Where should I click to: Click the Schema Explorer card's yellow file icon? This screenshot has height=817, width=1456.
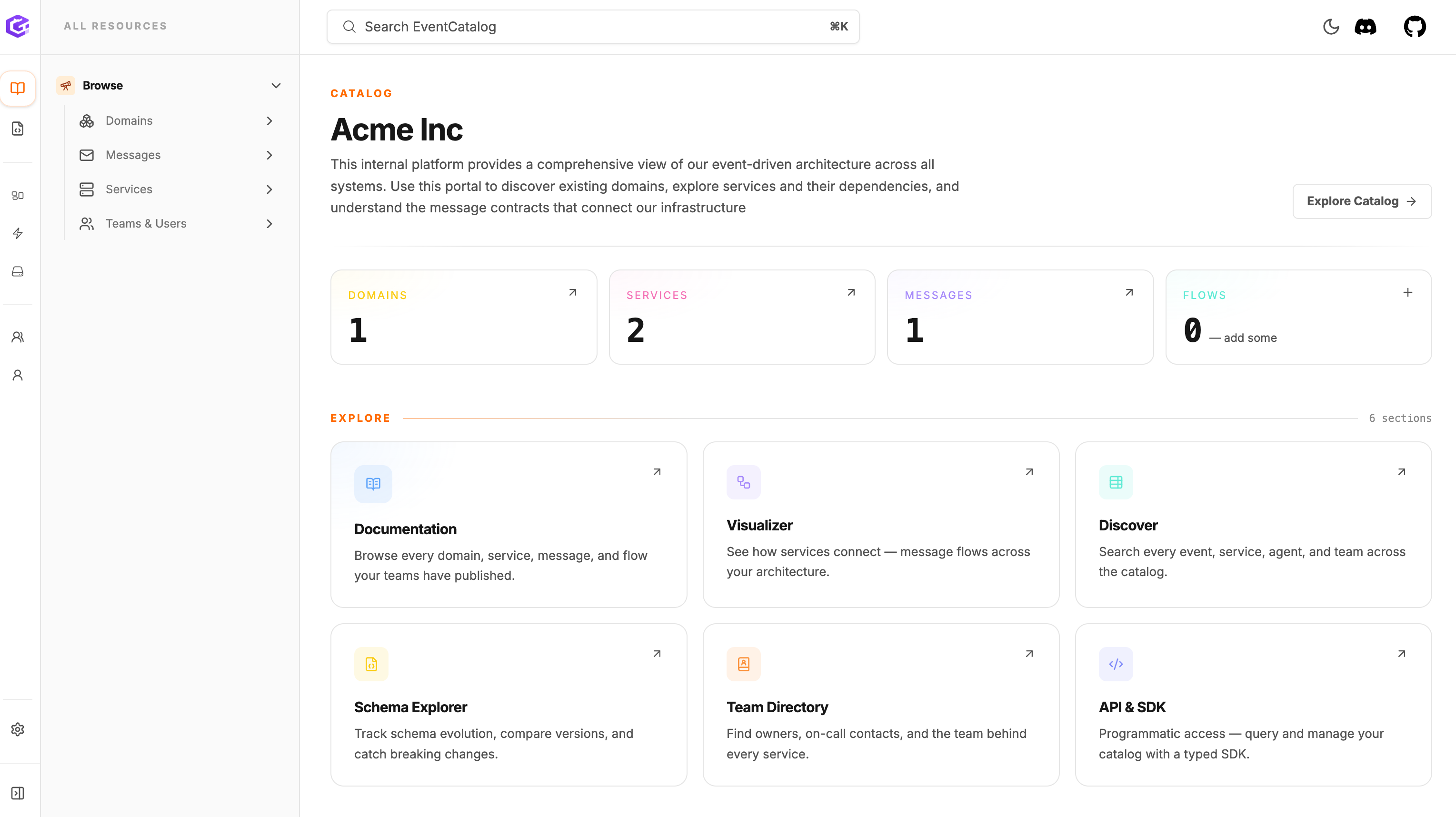click(371, 664)
